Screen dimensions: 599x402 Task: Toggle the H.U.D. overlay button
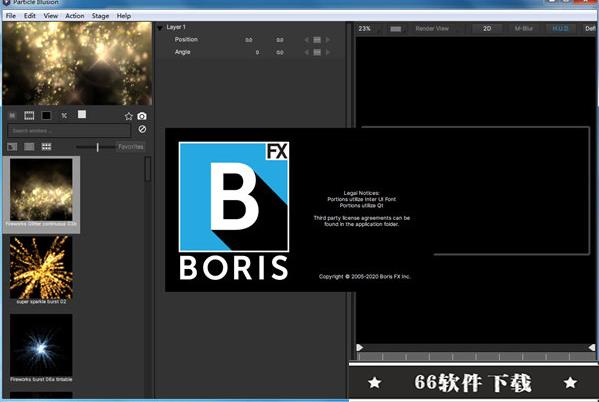(x=560, y=29)
